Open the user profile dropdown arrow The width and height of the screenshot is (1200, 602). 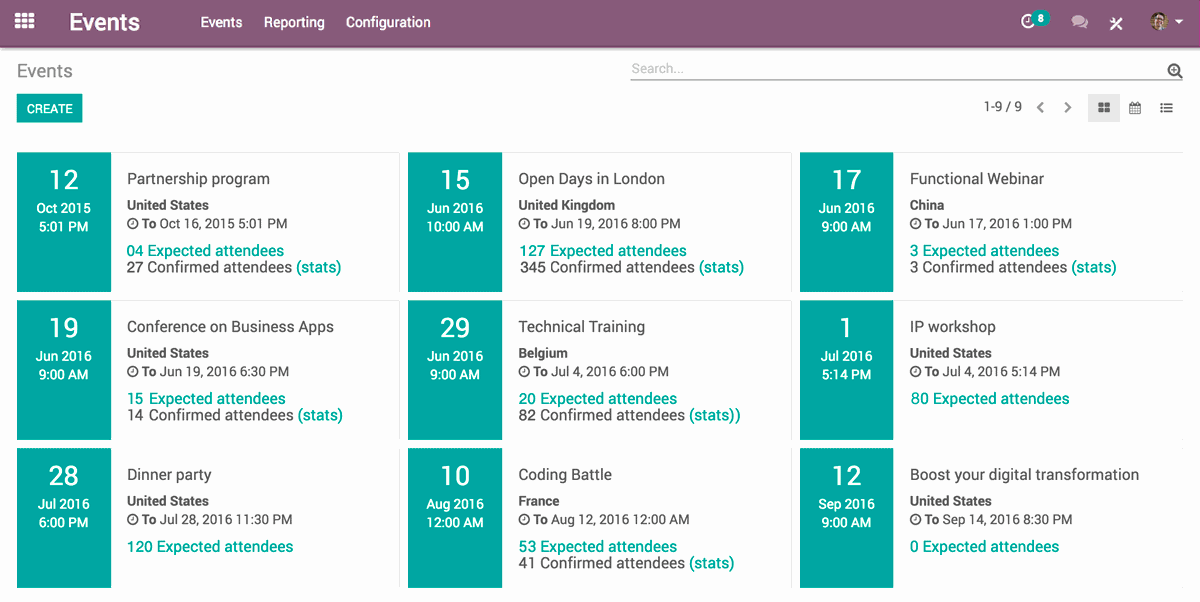point(1180,22)
